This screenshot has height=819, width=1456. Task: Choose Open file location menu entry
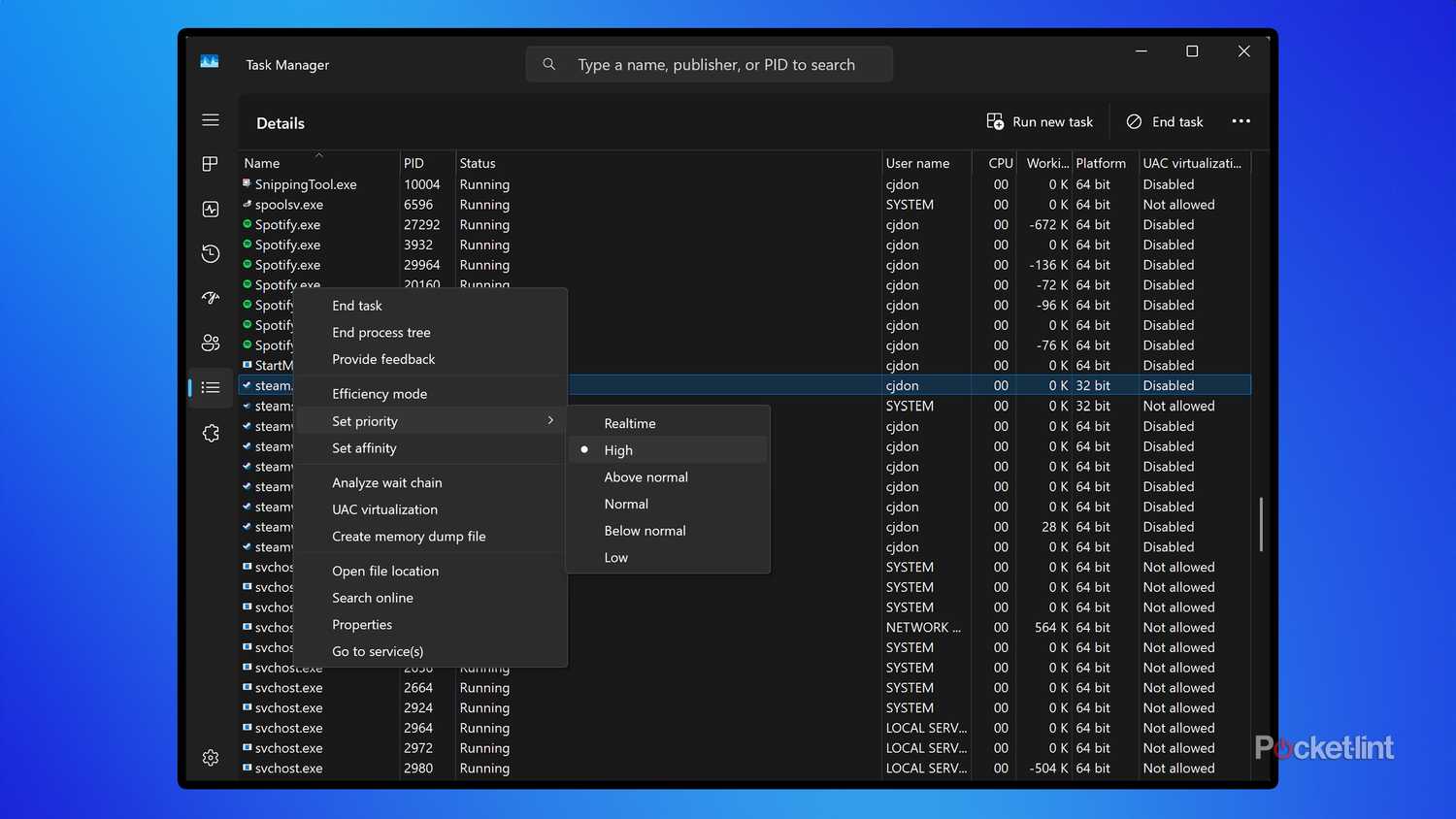pos(385,571)
